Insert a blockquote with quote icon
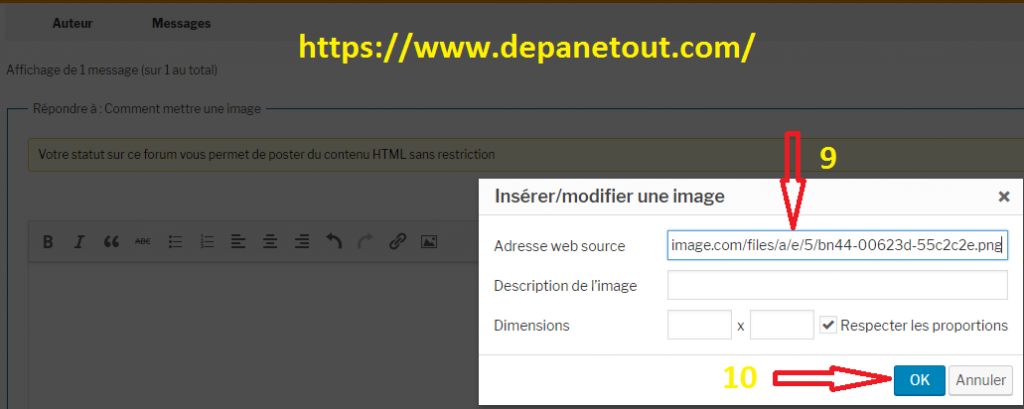 point(111,242)
